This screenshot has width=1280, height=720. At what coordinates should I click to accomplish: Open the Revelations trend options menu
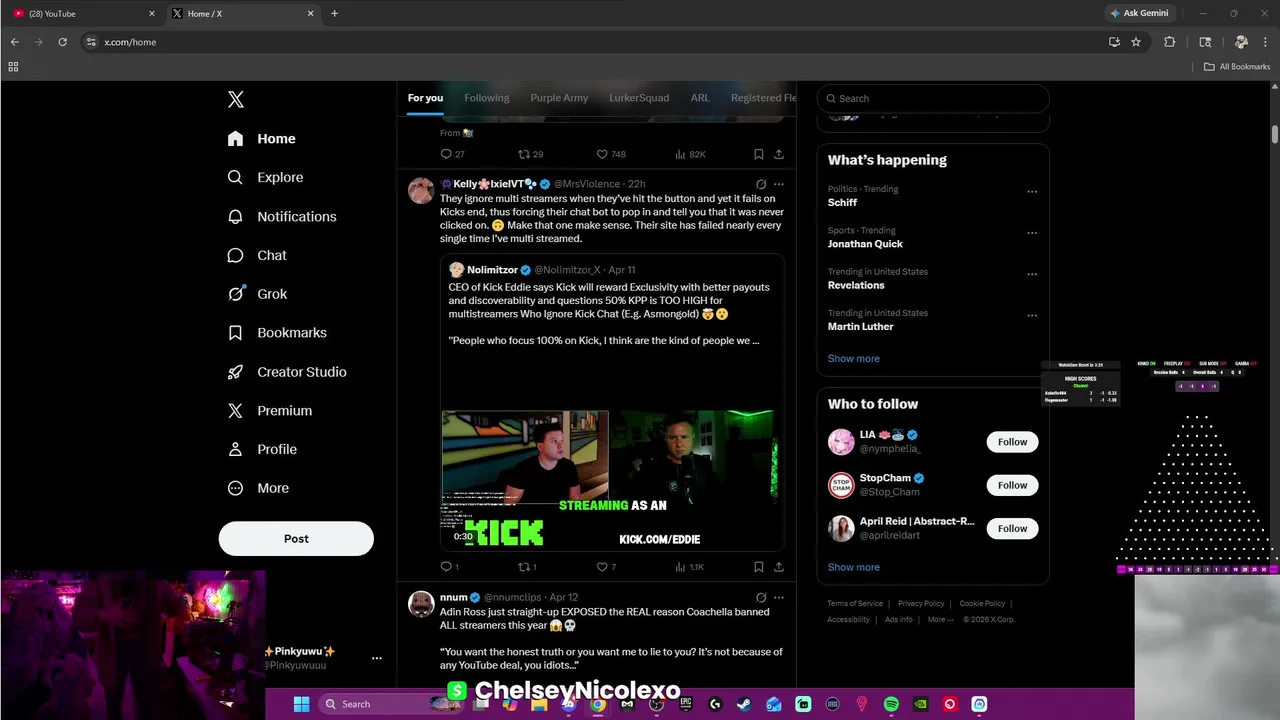(x=1032, y=274)
